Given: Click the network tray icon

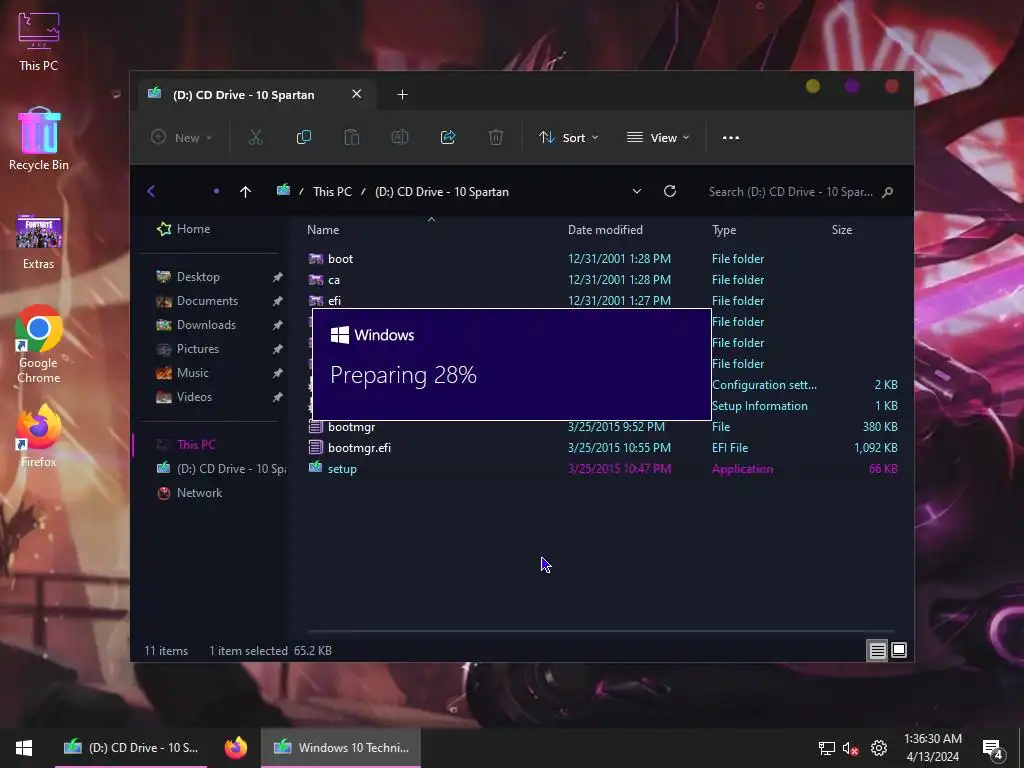Looking at the screenshot, I should coord(827,748).
